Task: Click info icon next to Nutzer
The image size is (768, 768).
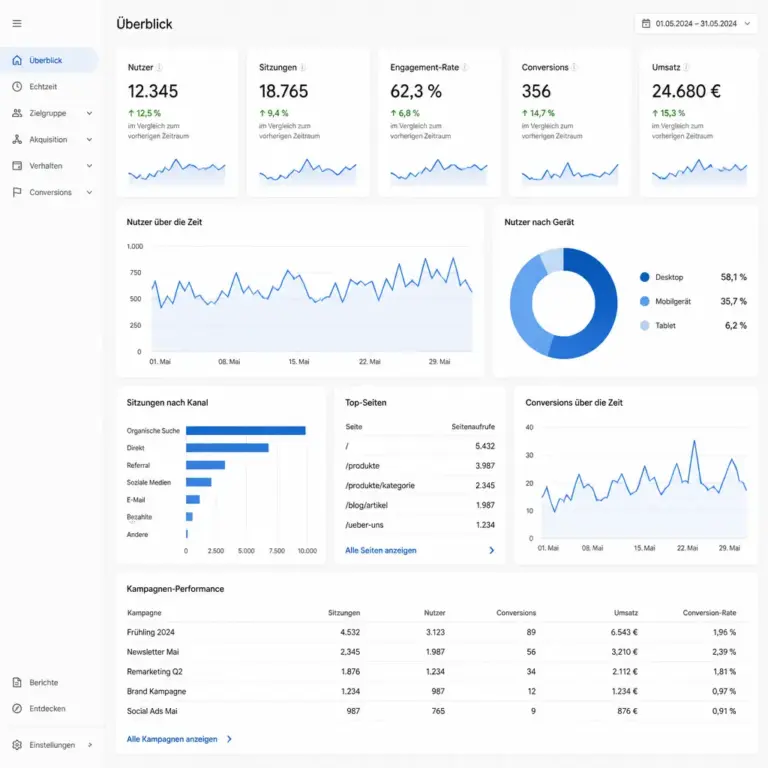Action: click(x=159, y=67)
